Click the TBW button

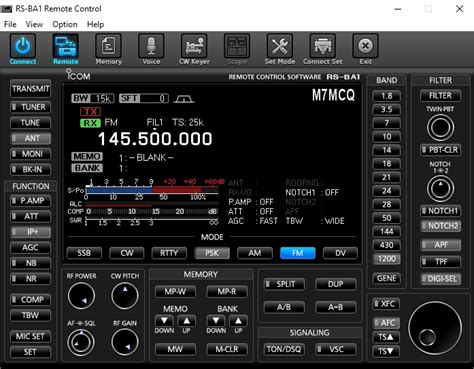tap(30, 315)
